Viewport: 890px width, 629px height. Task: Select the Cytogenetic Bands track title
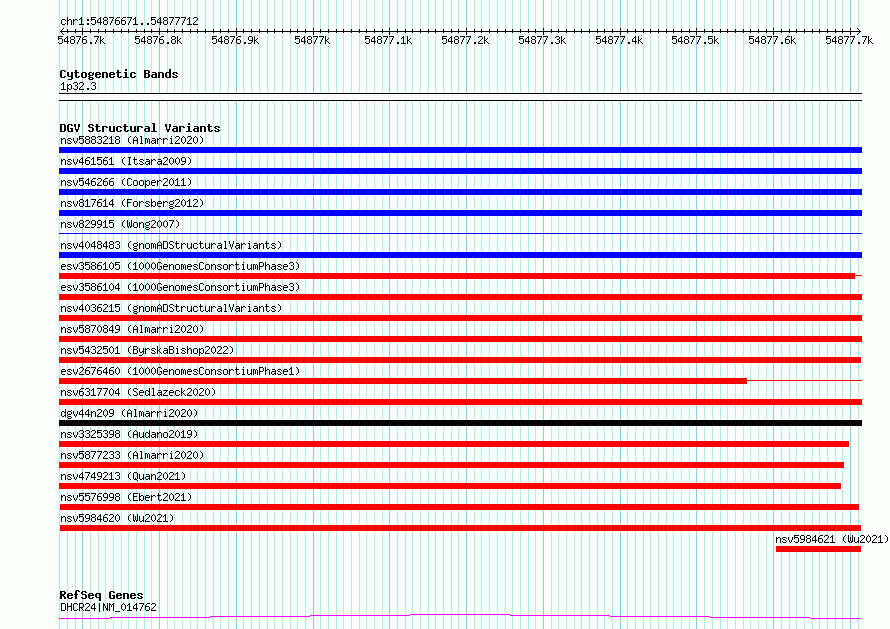click(119, 74)
